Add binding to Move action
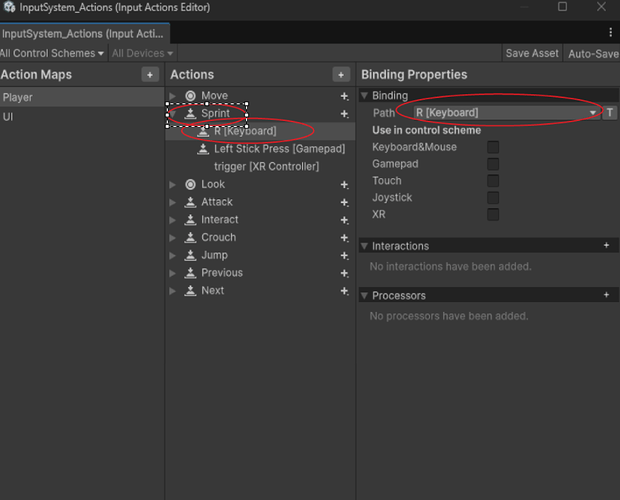620x500 pixels. [345, 97]
